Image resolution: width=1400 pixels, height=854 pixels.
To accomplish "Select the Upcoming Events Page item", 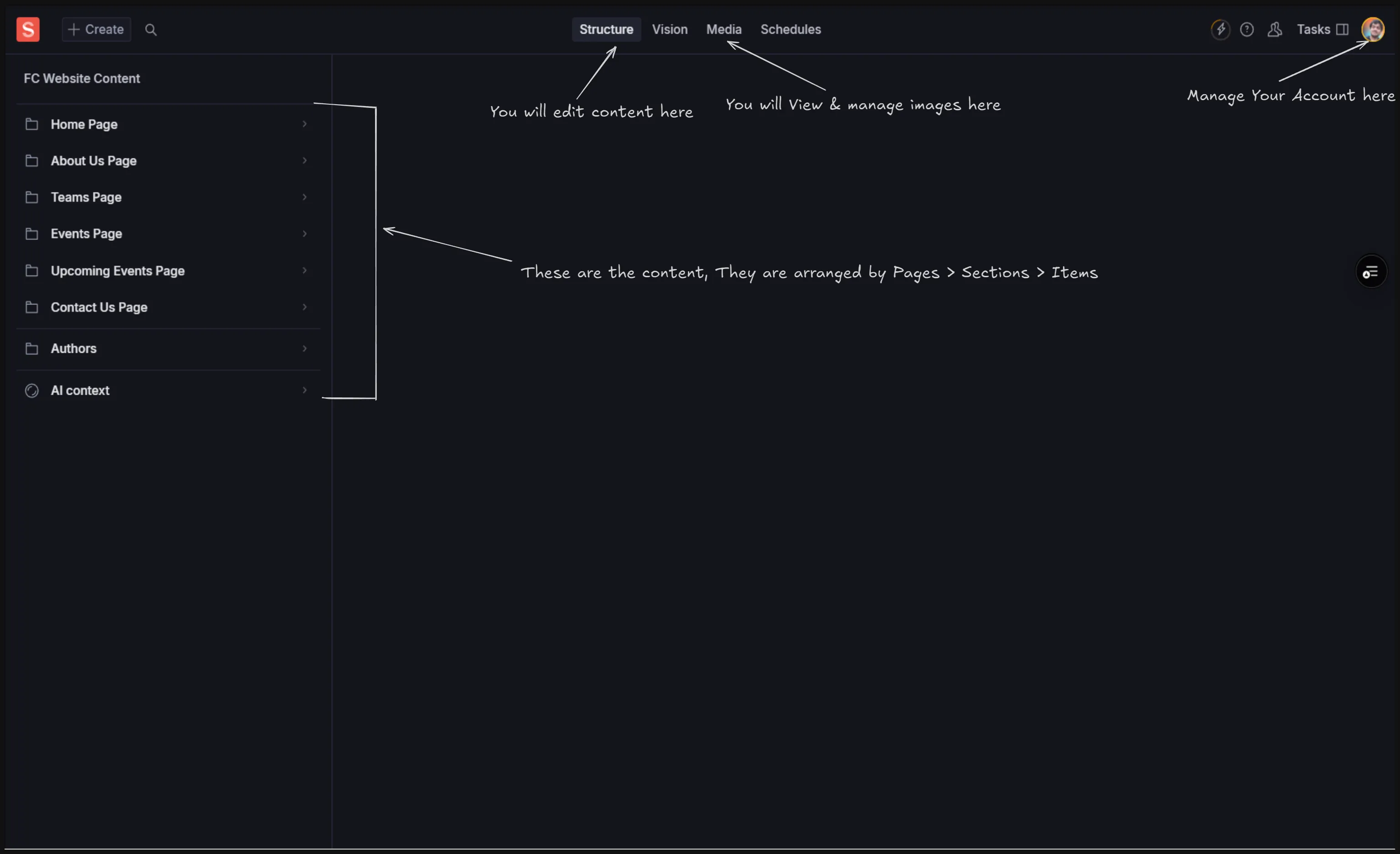I will [x=117, y=271].
